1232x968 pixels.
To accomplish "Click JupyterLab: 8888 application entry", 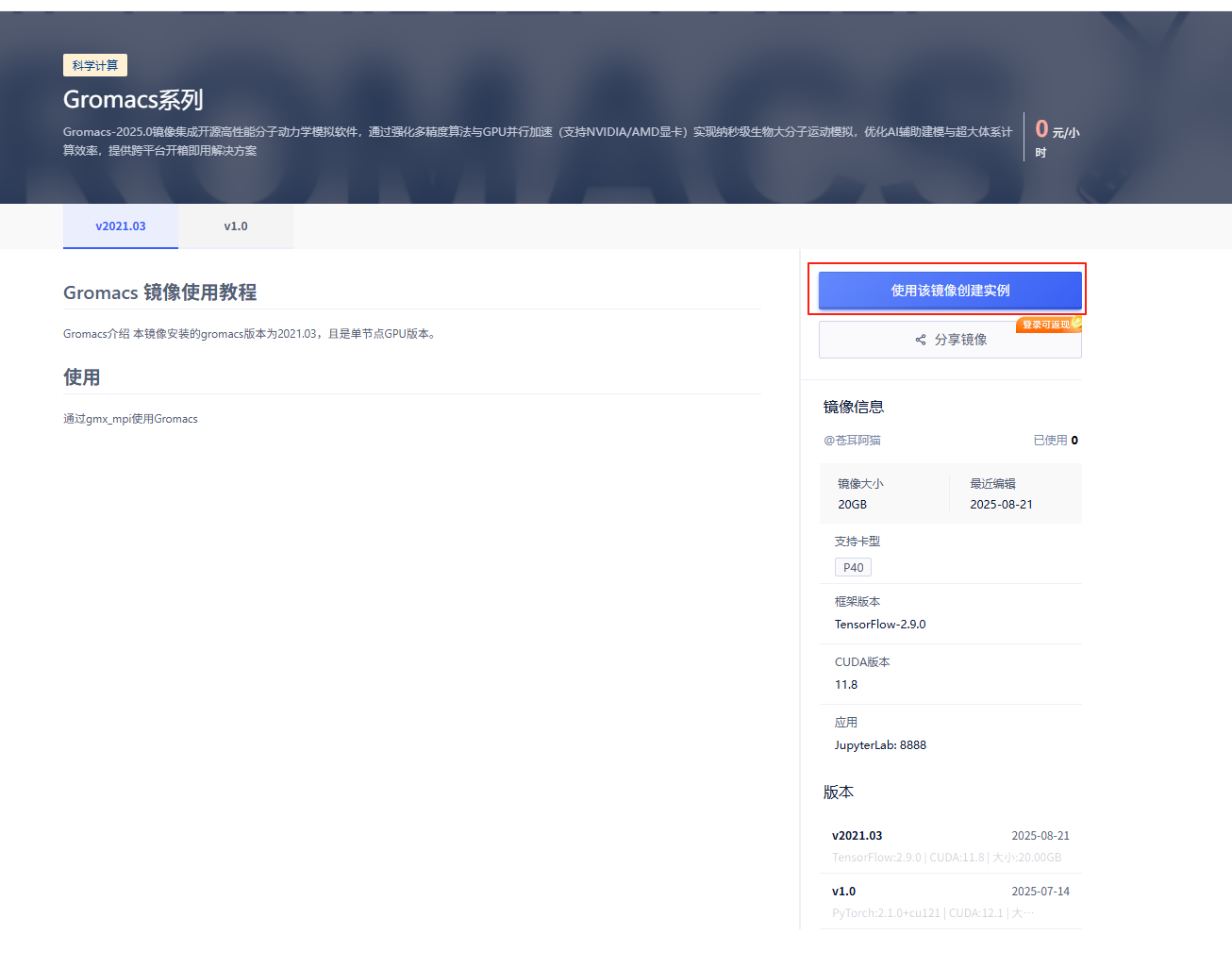I will tap(880, 745).
